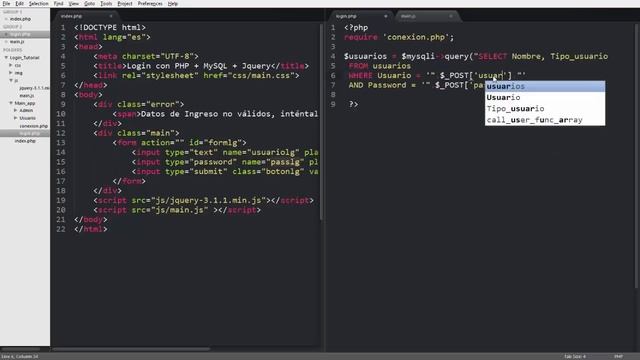
Task: Open jquery-3.1.1.min.js in sidebar
Action: pos(34,88)
